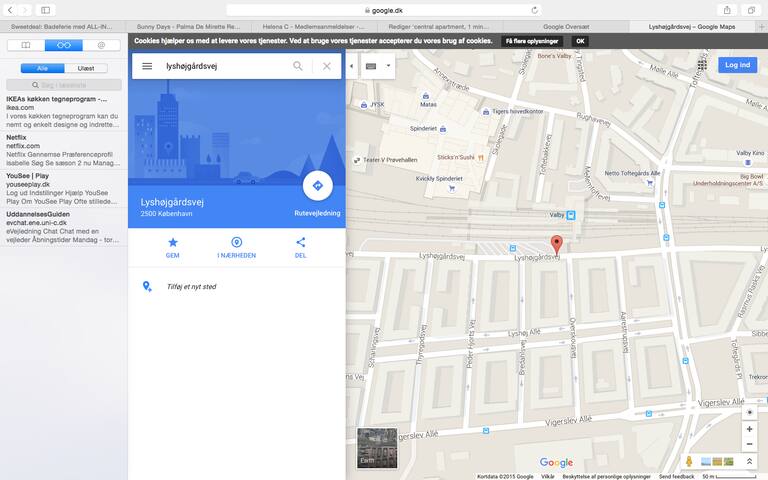Switch to Sunny Days Palma tab
This screenshot has width=768, height=480.
188,26
